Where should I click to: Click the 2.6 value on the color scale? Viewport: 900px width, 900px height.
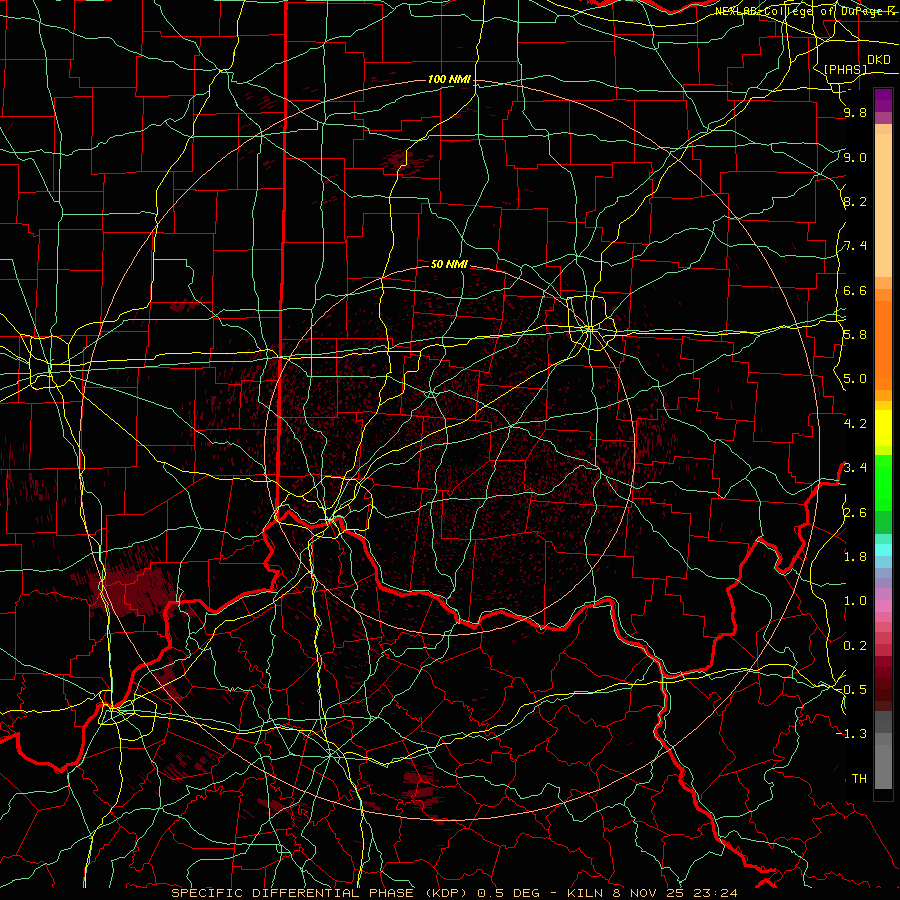pos(855,512)
